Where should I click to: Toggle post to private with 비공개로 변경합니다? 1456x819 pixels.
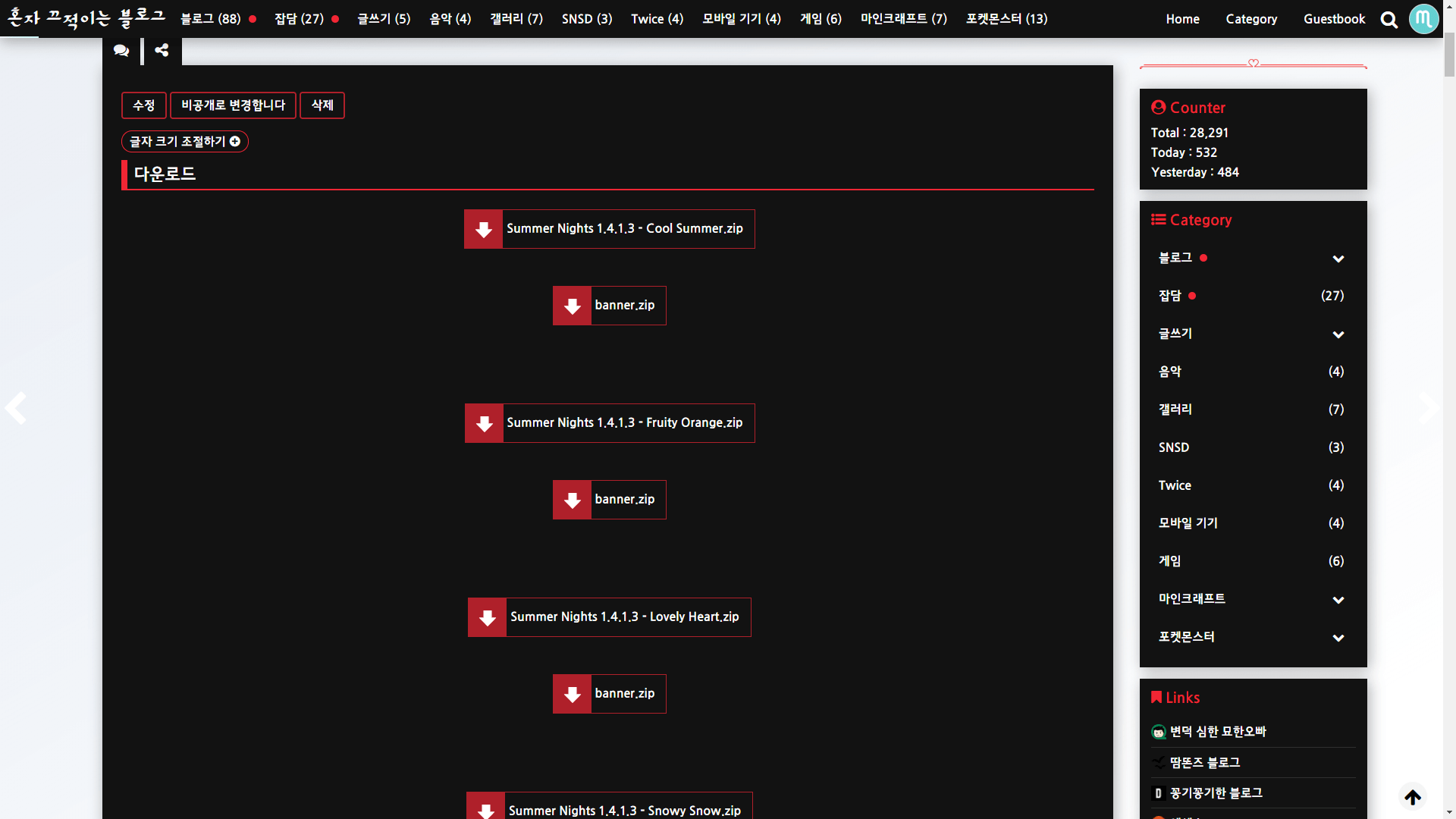pyautogui.click(x=233, y=105)
